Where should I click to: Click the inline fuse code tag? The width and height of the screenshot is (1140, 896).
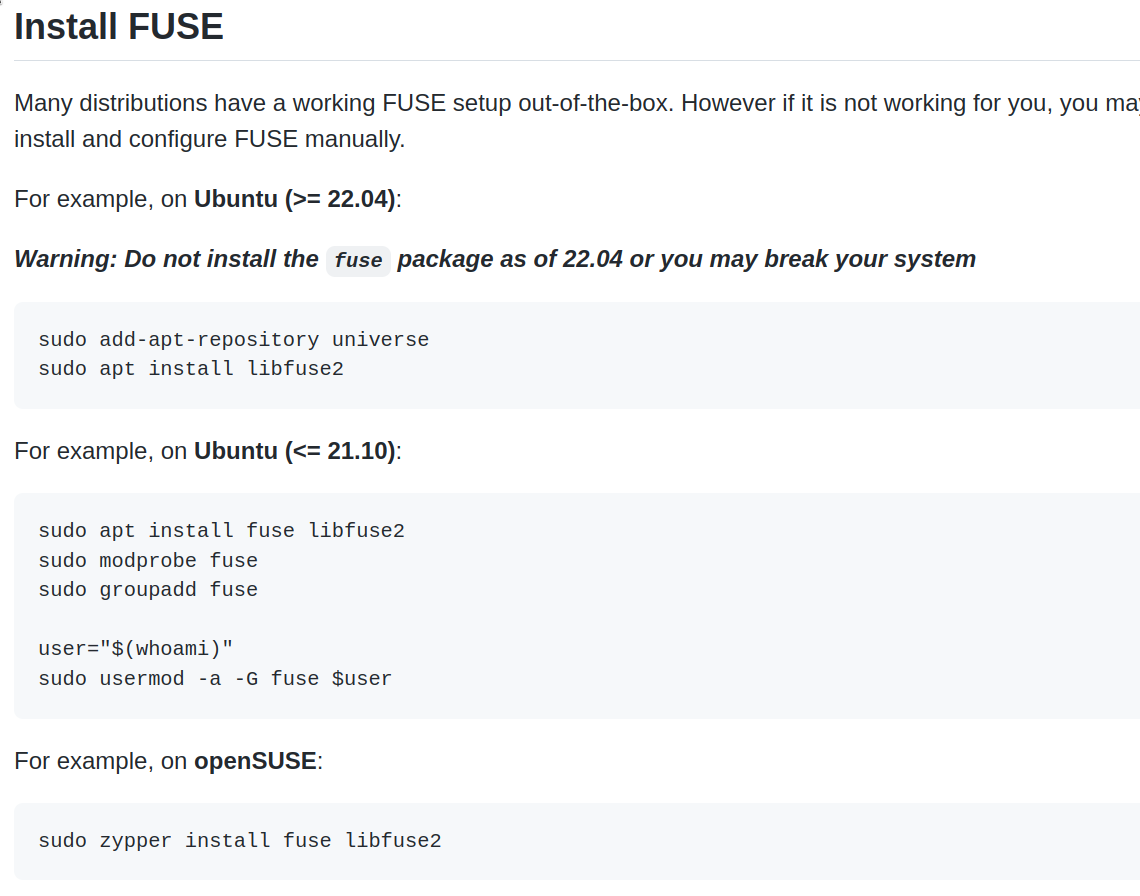pos(358,261)
